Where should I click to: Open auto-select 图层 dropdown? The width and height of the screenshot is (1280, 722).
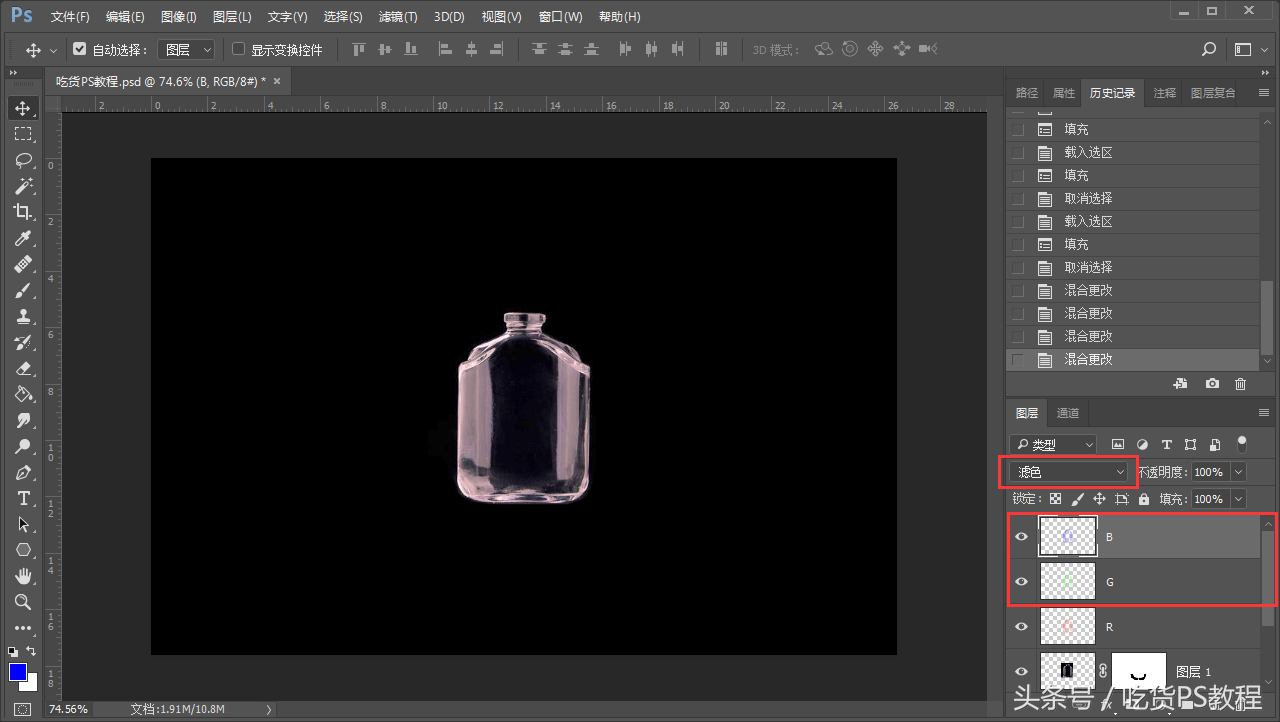point(188,49)
